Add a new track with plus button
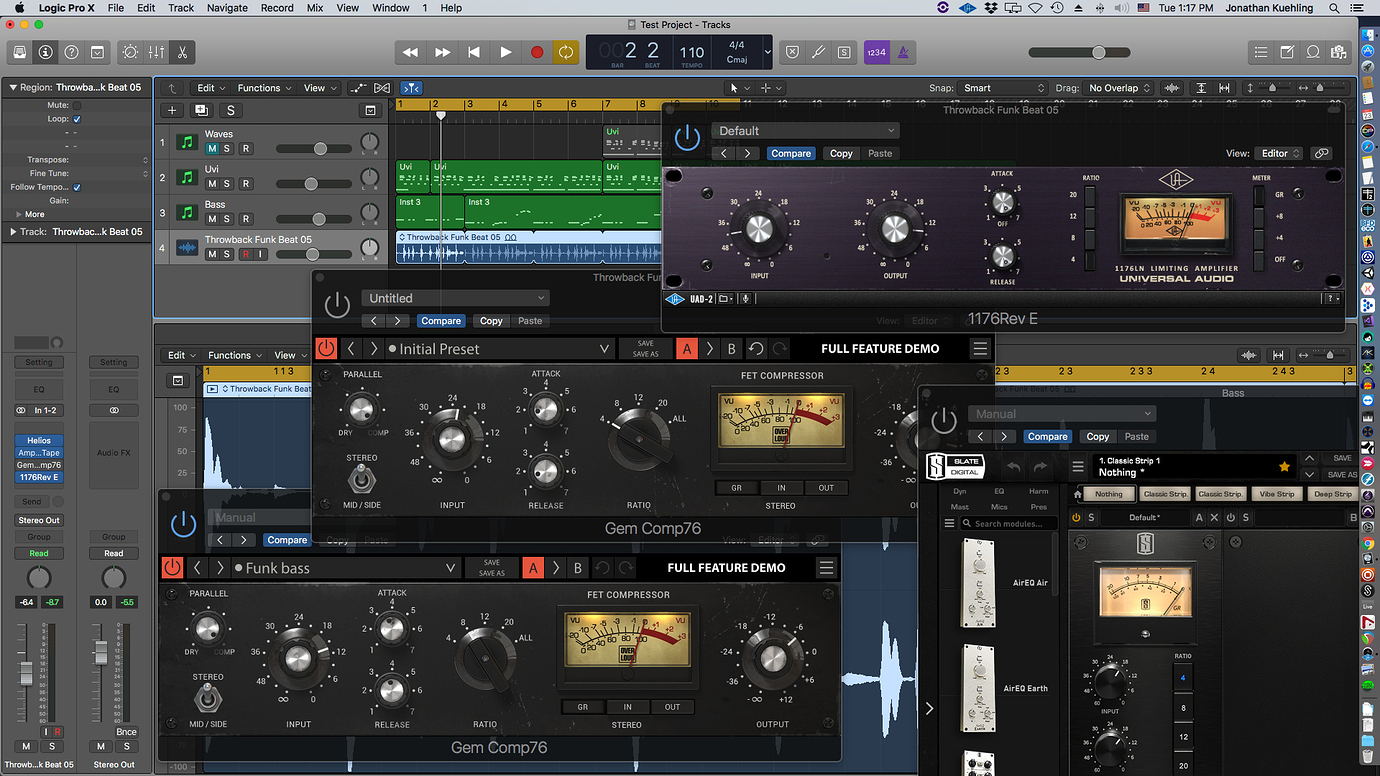The image size is (1380, 776). 173,110
